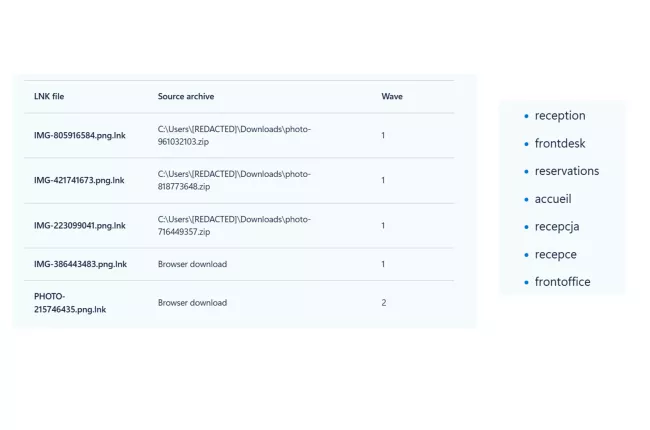Screen dimensions: 650x430
Task: Select the 'LNK file' column header
Action: [49, 96]
